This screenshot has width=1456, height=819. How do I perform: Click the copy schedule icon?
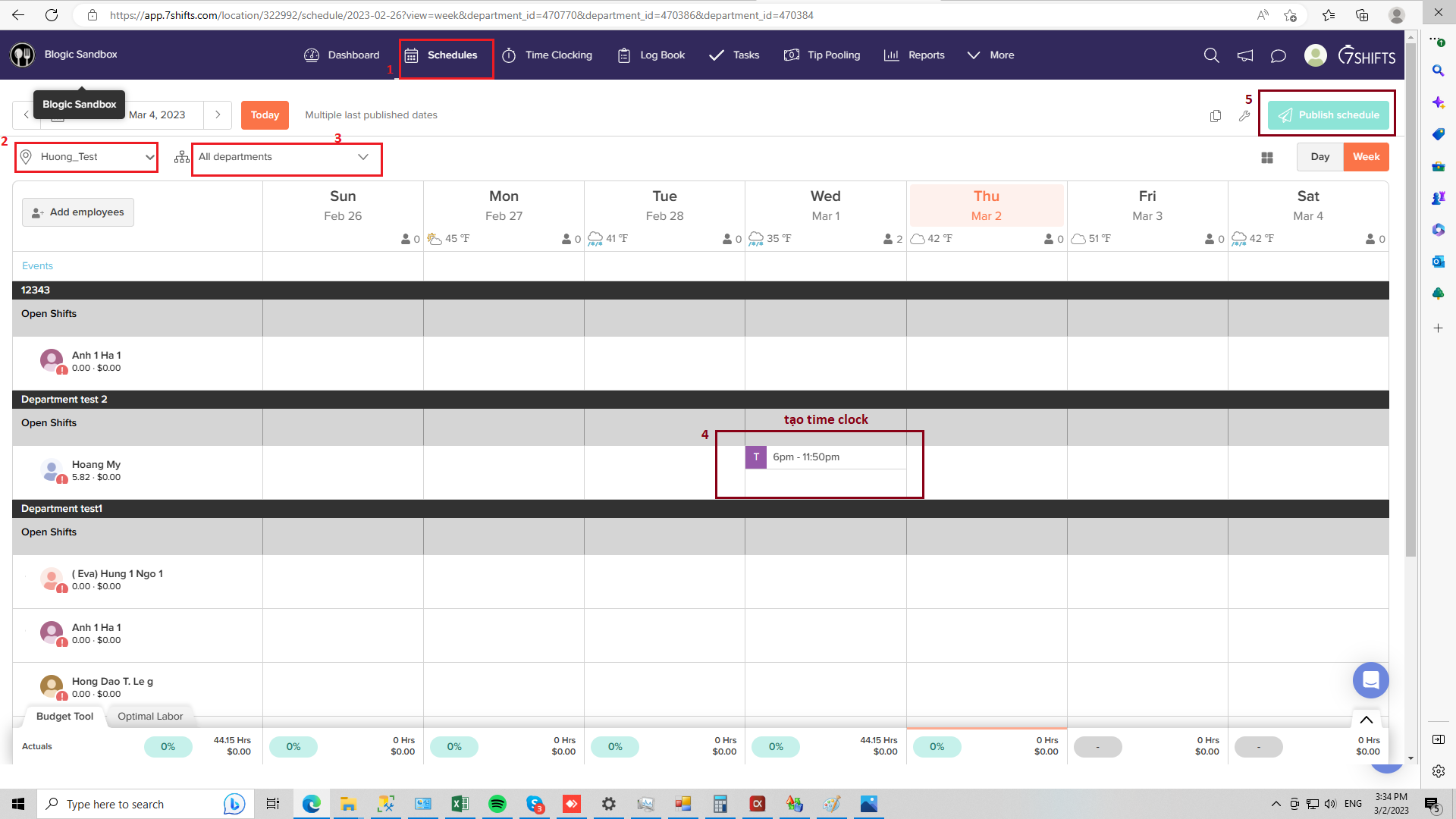click(1216, 115)
